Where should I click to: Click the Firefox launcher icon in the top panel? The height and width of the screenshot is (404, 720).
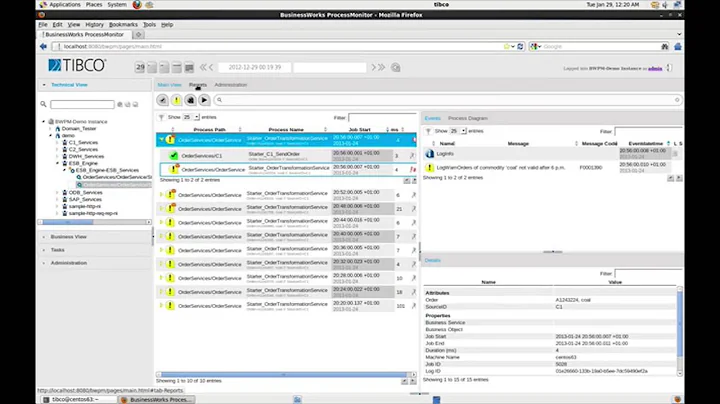click(x=137, y=5)
